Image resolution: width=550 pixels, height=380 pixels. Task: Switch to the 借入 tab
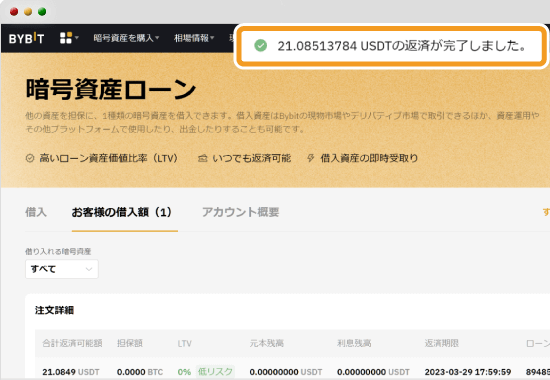[36, 212]
